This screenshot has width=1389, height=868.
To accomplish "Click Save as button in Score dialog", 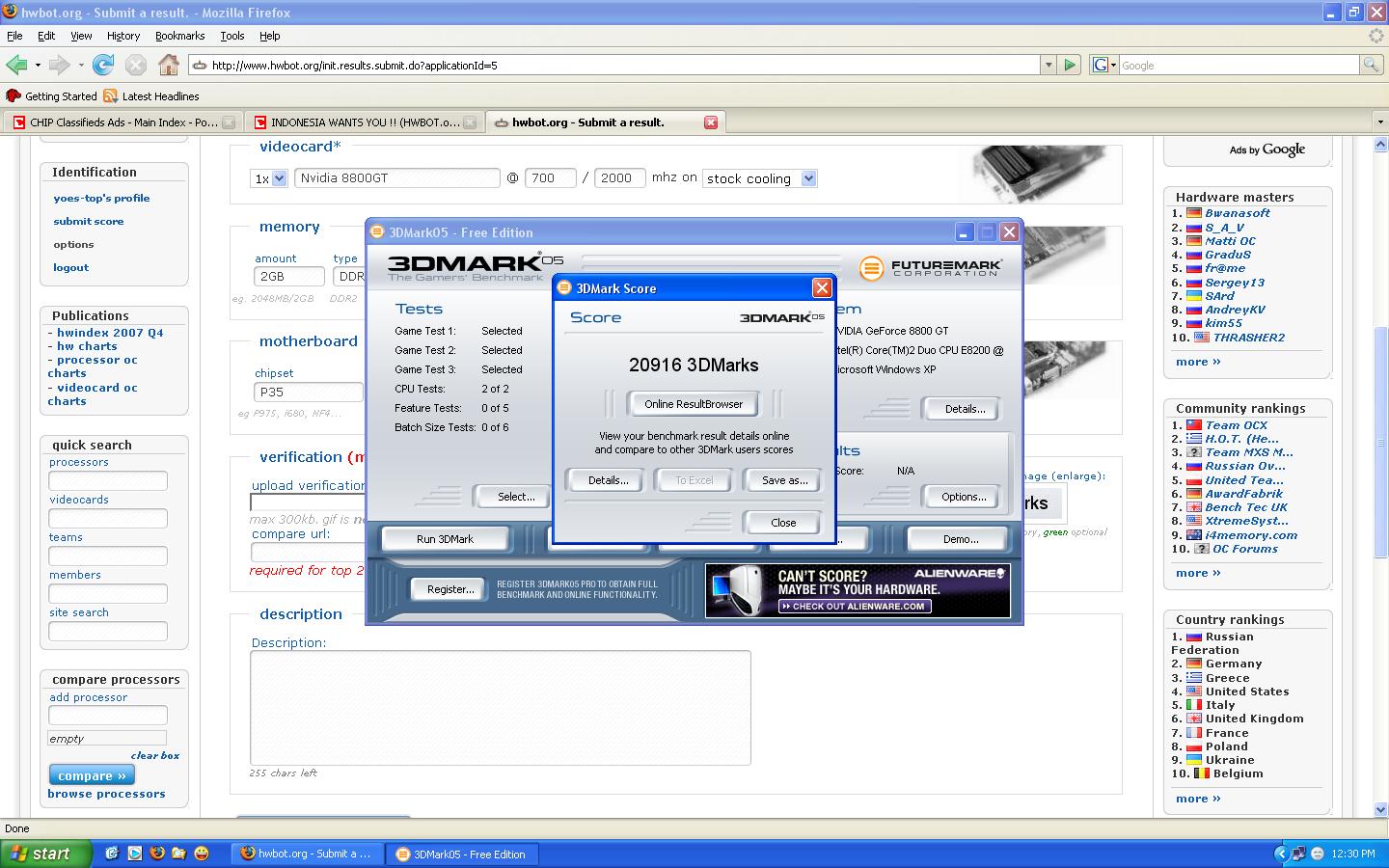I will 784,480.
